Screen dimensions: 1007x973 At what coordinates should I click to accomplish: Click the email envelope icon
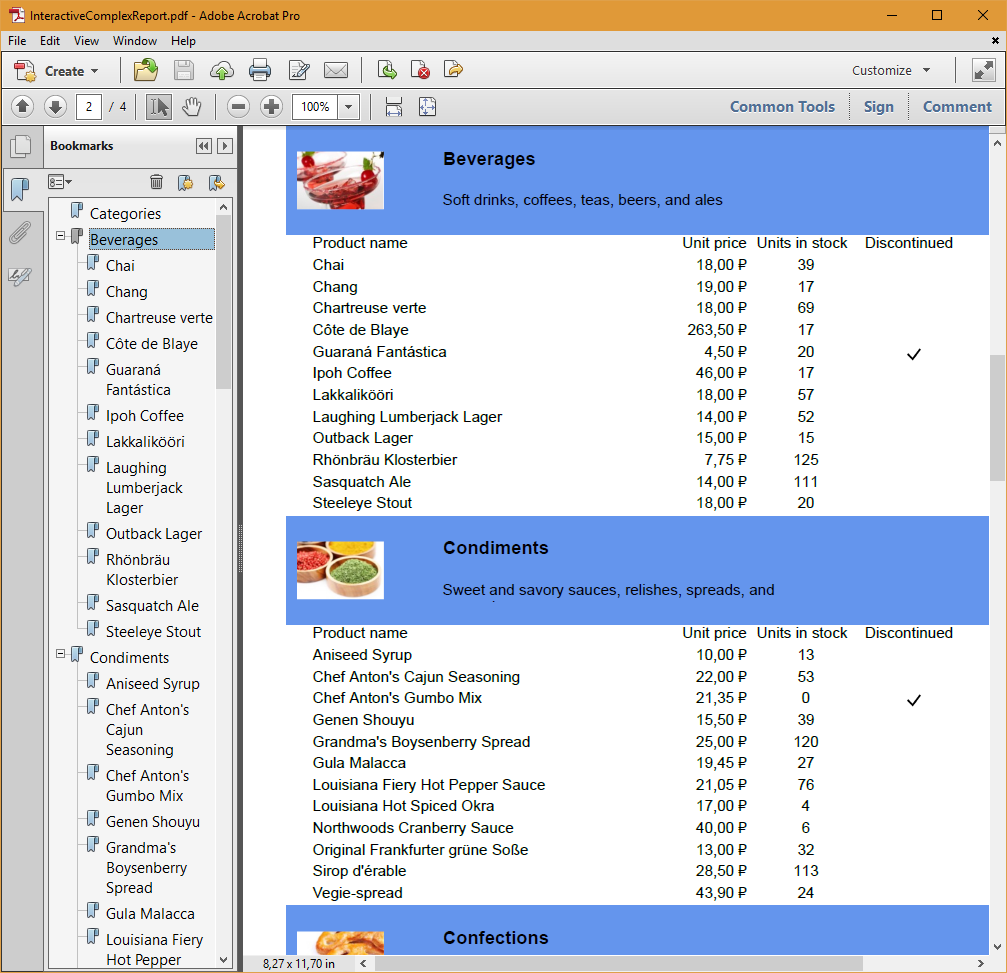click(x=336, y=70)
